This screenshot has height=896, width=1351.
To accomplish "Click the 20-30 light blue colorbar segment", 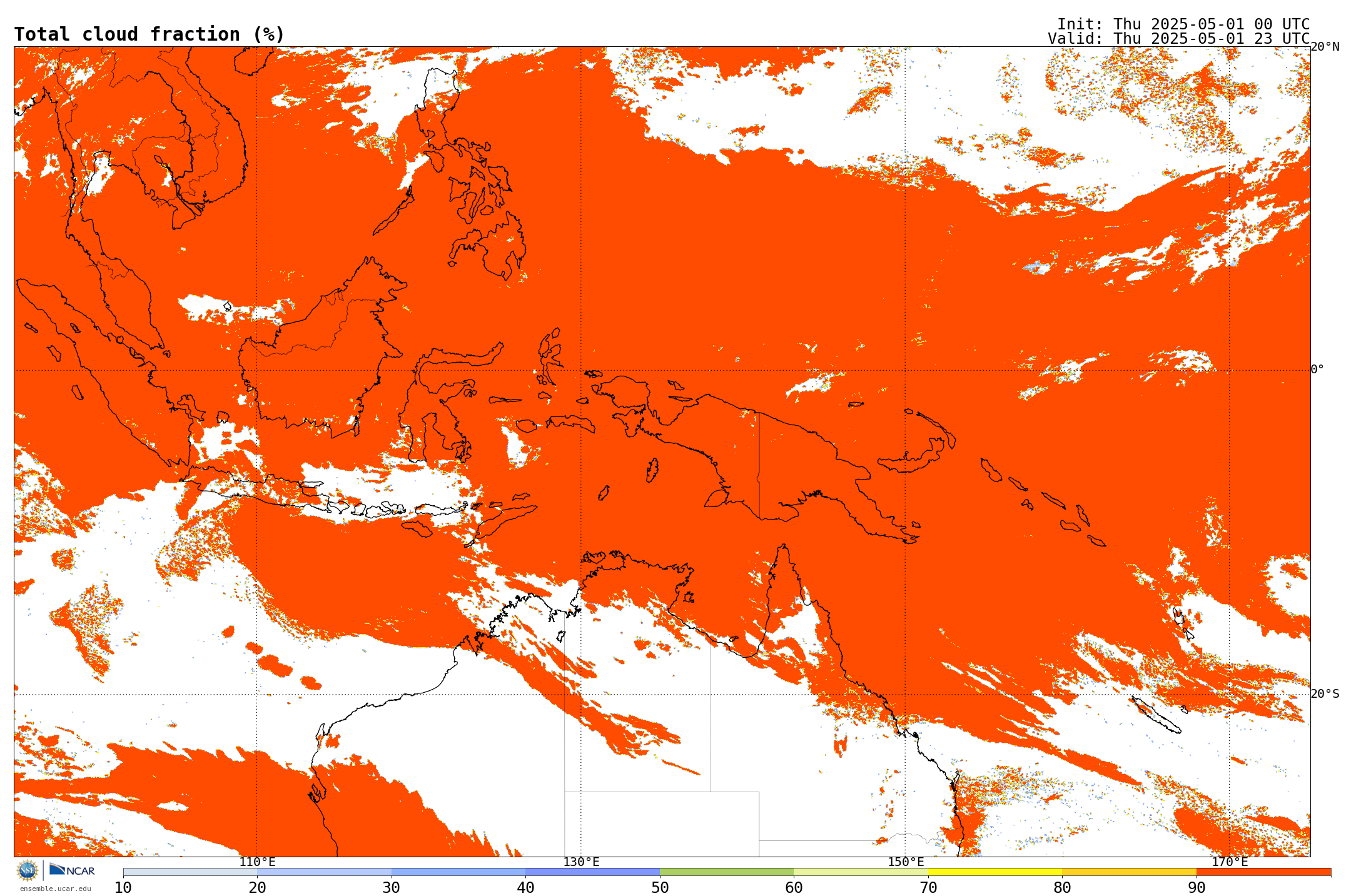I will click(324, 872).
